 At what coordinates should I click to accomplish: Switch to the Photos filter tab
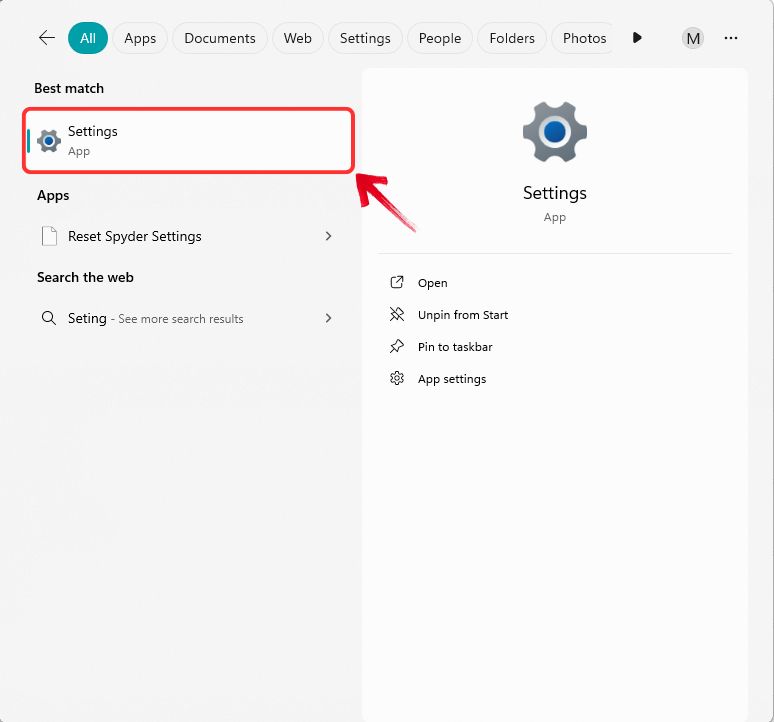[x=584, y=38]
